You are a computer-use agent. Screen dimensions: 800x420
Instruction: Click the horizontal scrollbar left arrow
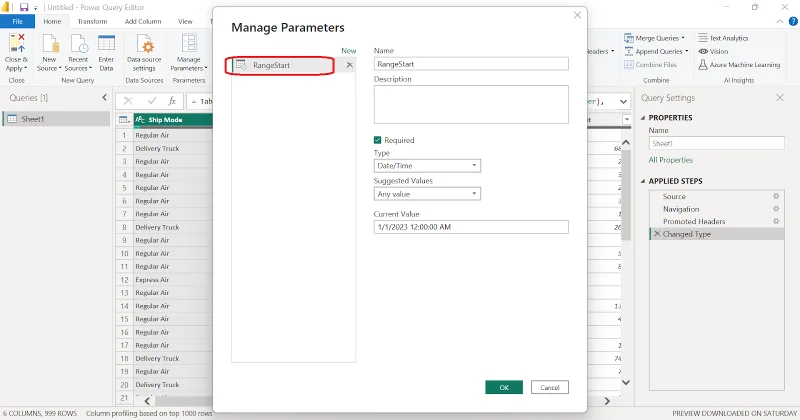[x=147, y=401]
